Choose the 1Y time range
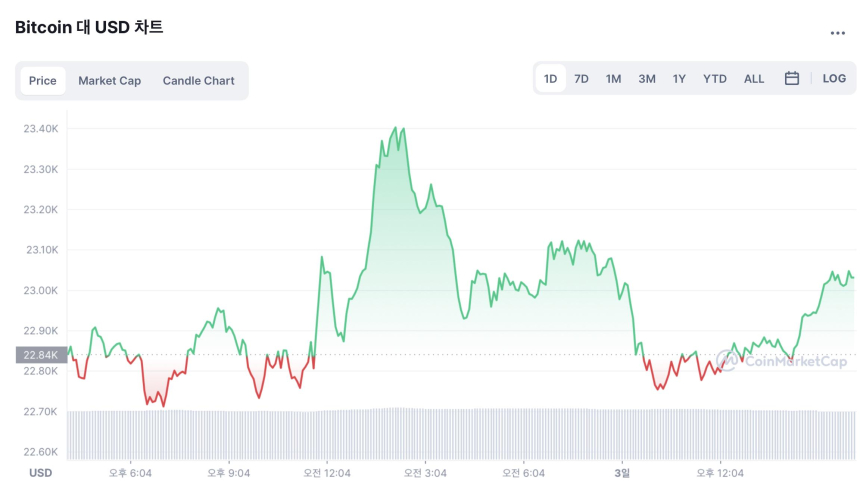 (679, 79)
